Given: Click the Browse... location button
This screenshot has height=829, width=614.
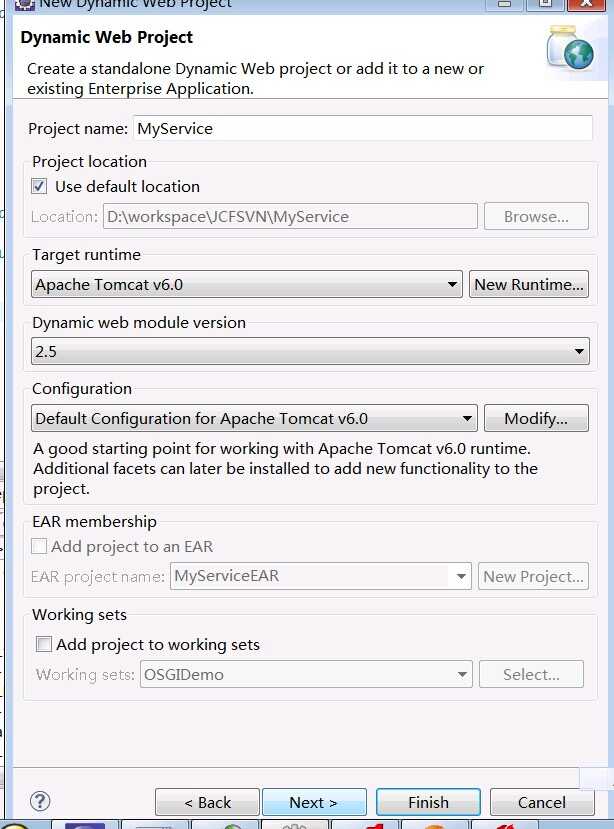Looking at the screenshot, I should [x=536, y=216].
